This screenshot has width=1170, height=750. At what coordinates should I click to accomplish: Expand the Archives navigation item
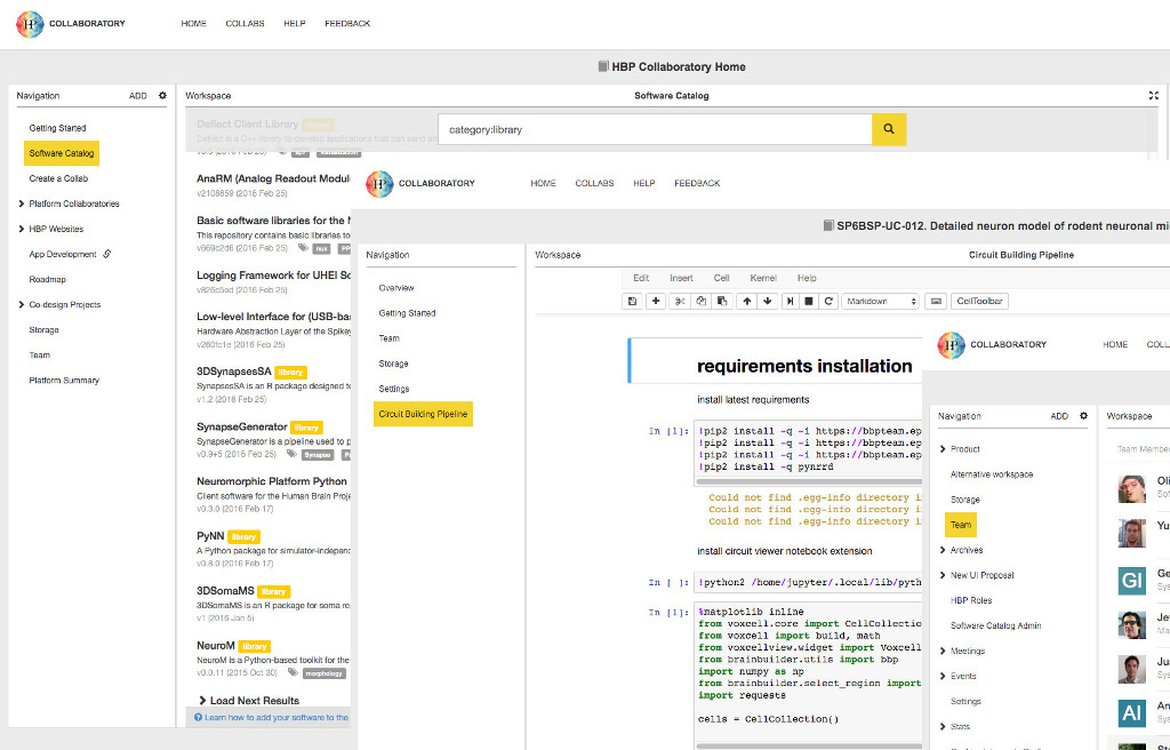942,550
